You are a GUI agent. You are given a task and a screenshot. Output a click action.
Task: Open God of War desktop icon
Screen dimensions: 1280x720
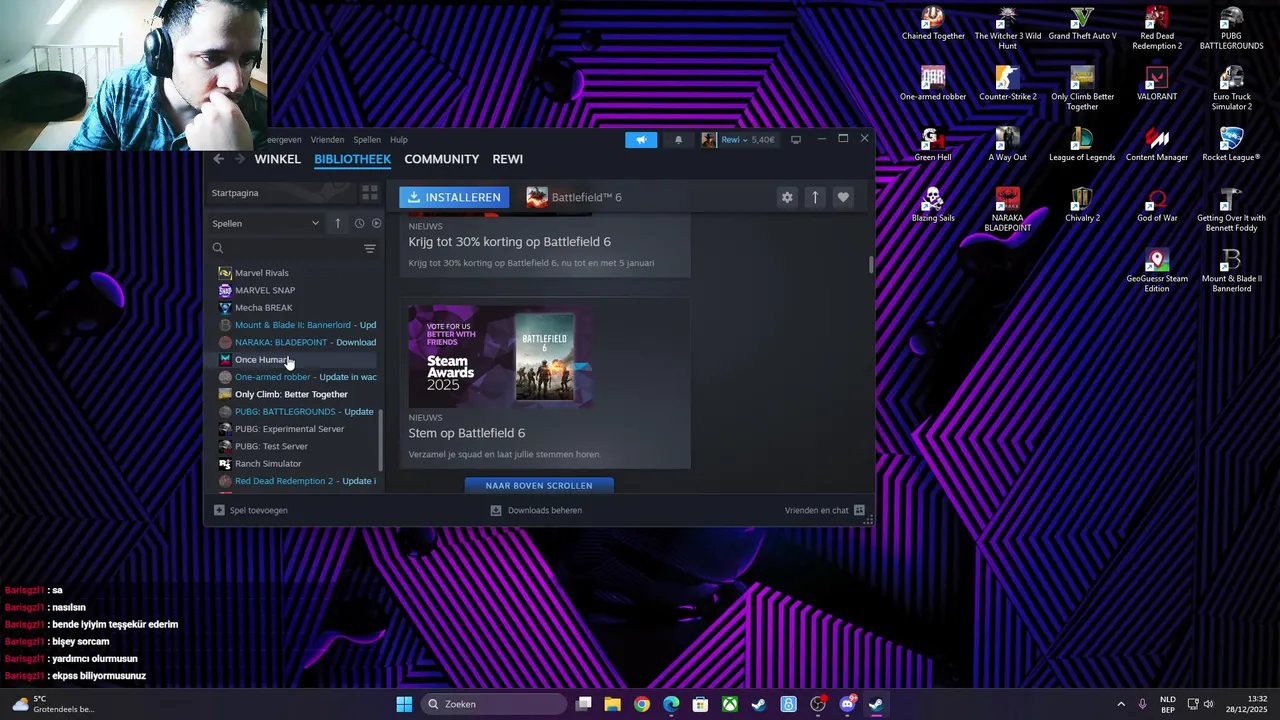(1157, 206)
